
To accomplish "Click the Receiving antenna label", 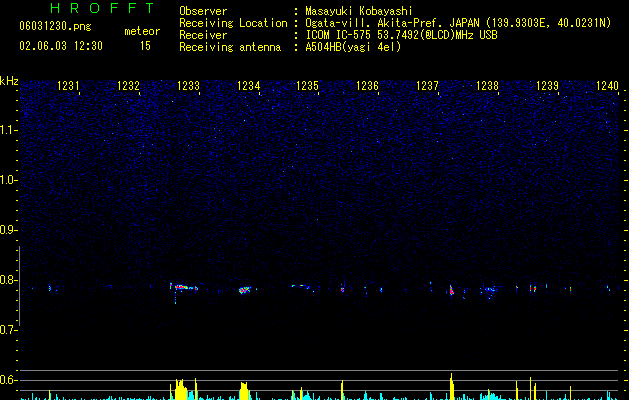I will point(230,47).
